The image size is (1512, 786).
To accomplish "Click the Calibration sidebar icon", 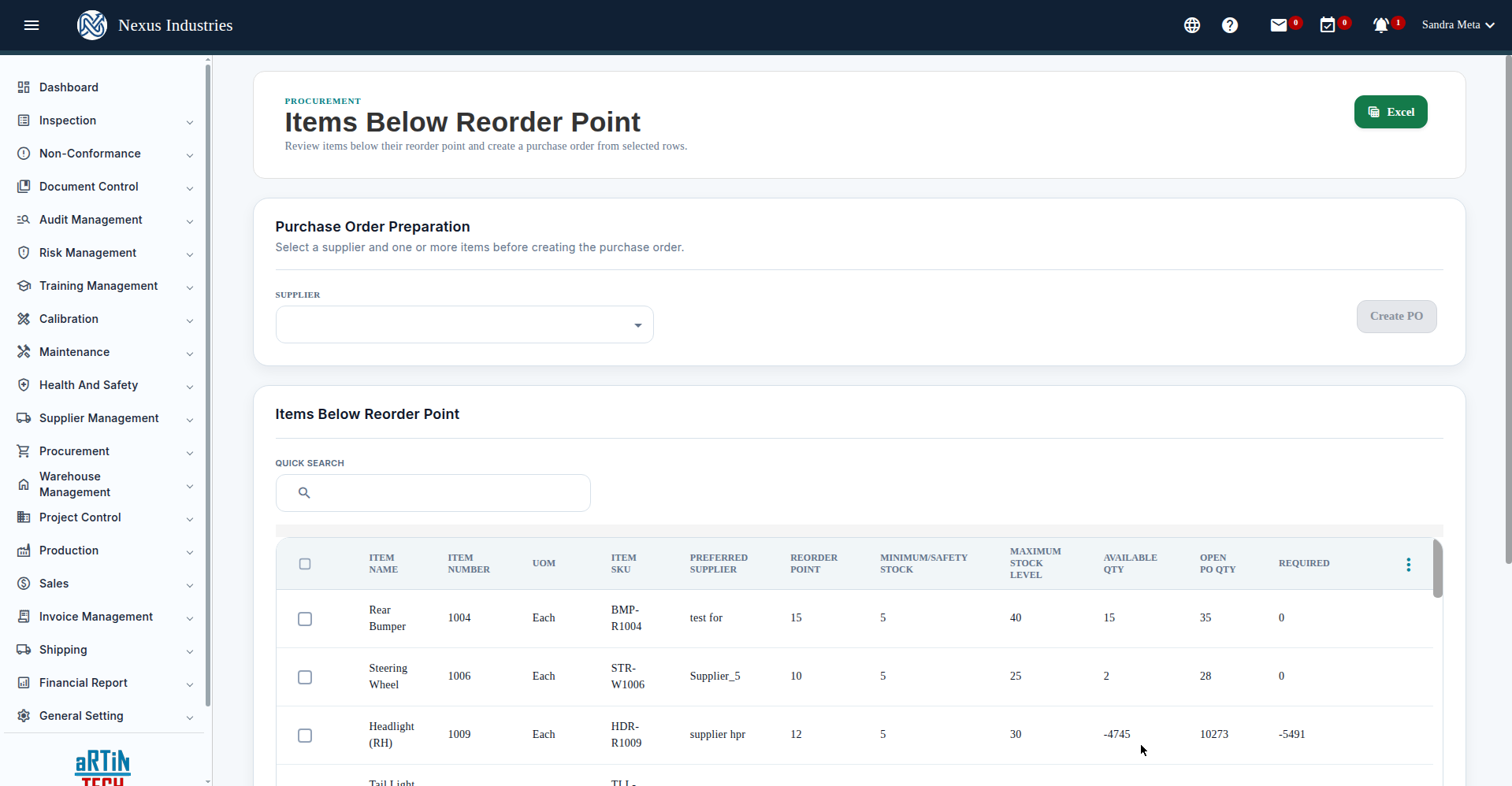I will coord(24,319).
